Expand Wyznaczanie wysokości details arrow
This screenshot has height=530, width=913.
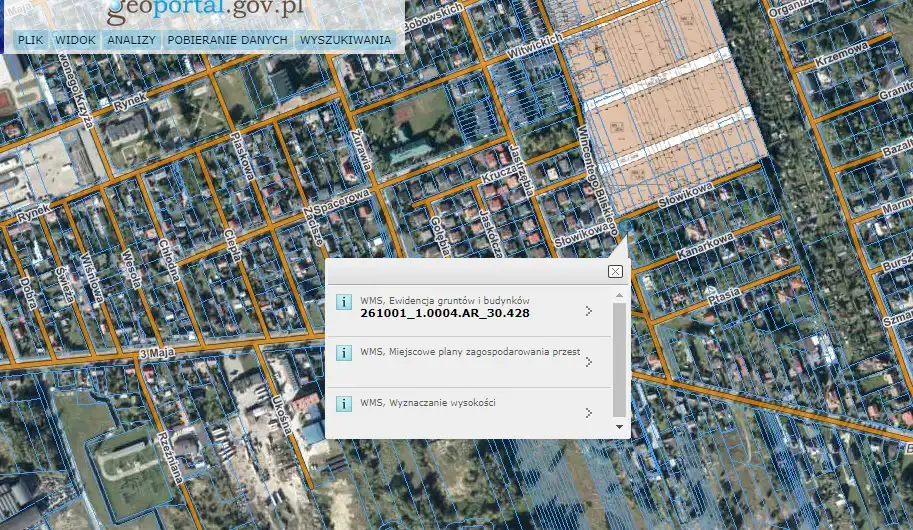[589, 412]
